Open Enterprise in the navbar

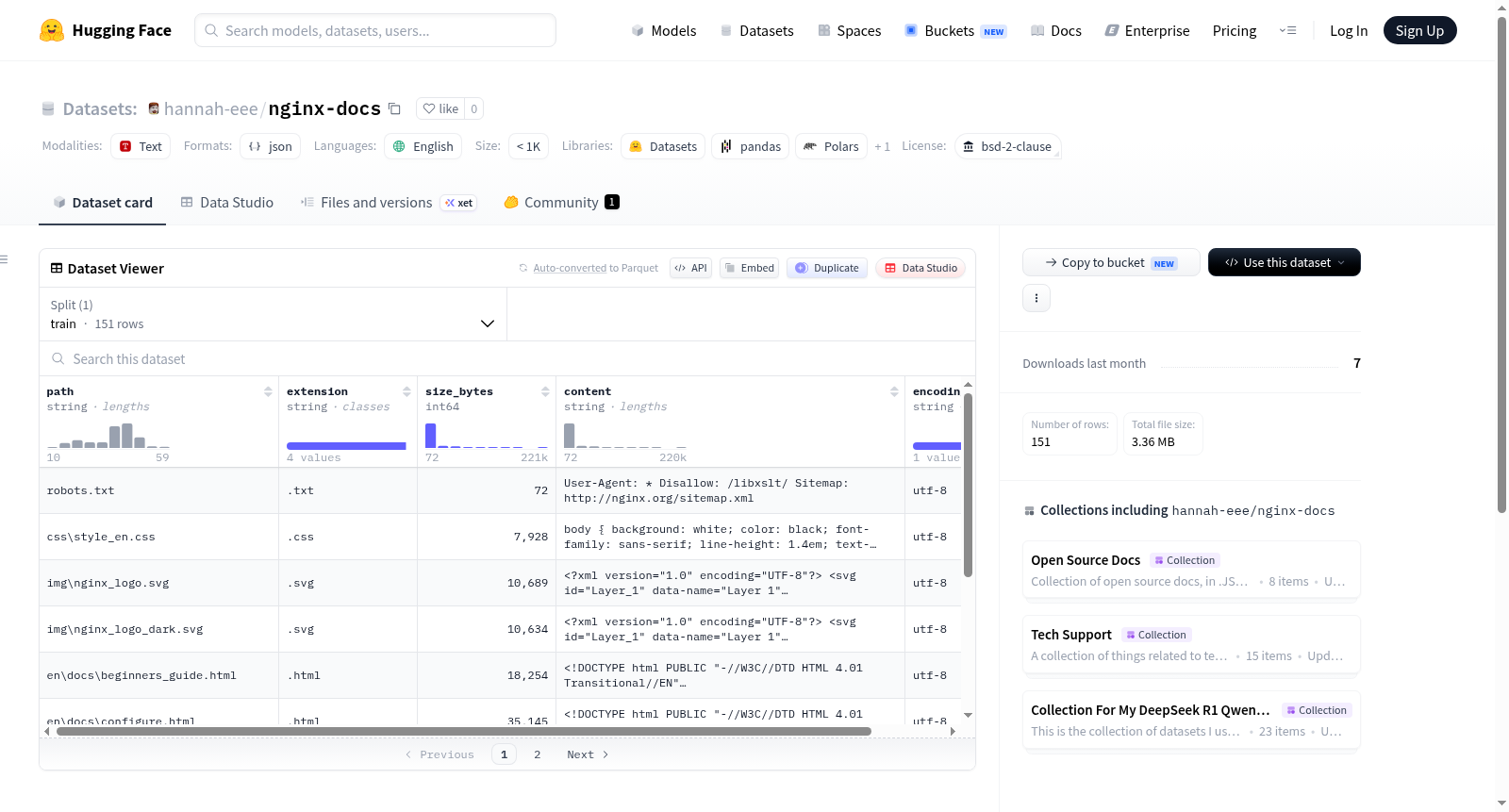point(1147,30)
